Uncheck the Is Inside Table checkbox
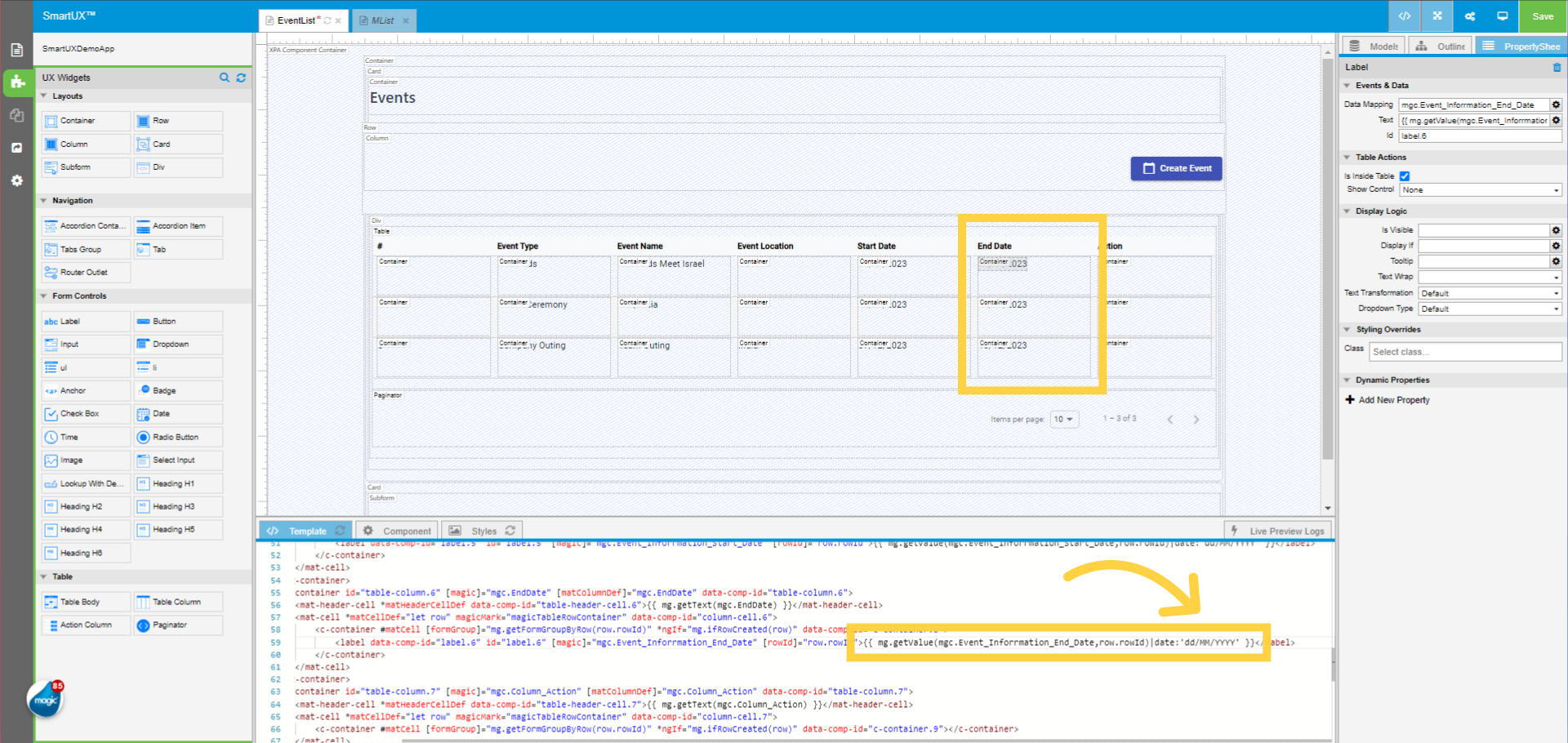Screen dimensions: 1568x743 tap(1405, 176)
